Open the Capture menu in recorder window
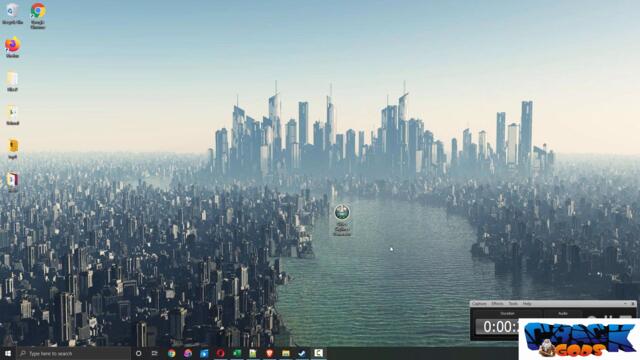The image size is (640, 360). click(x=479, y=304)
